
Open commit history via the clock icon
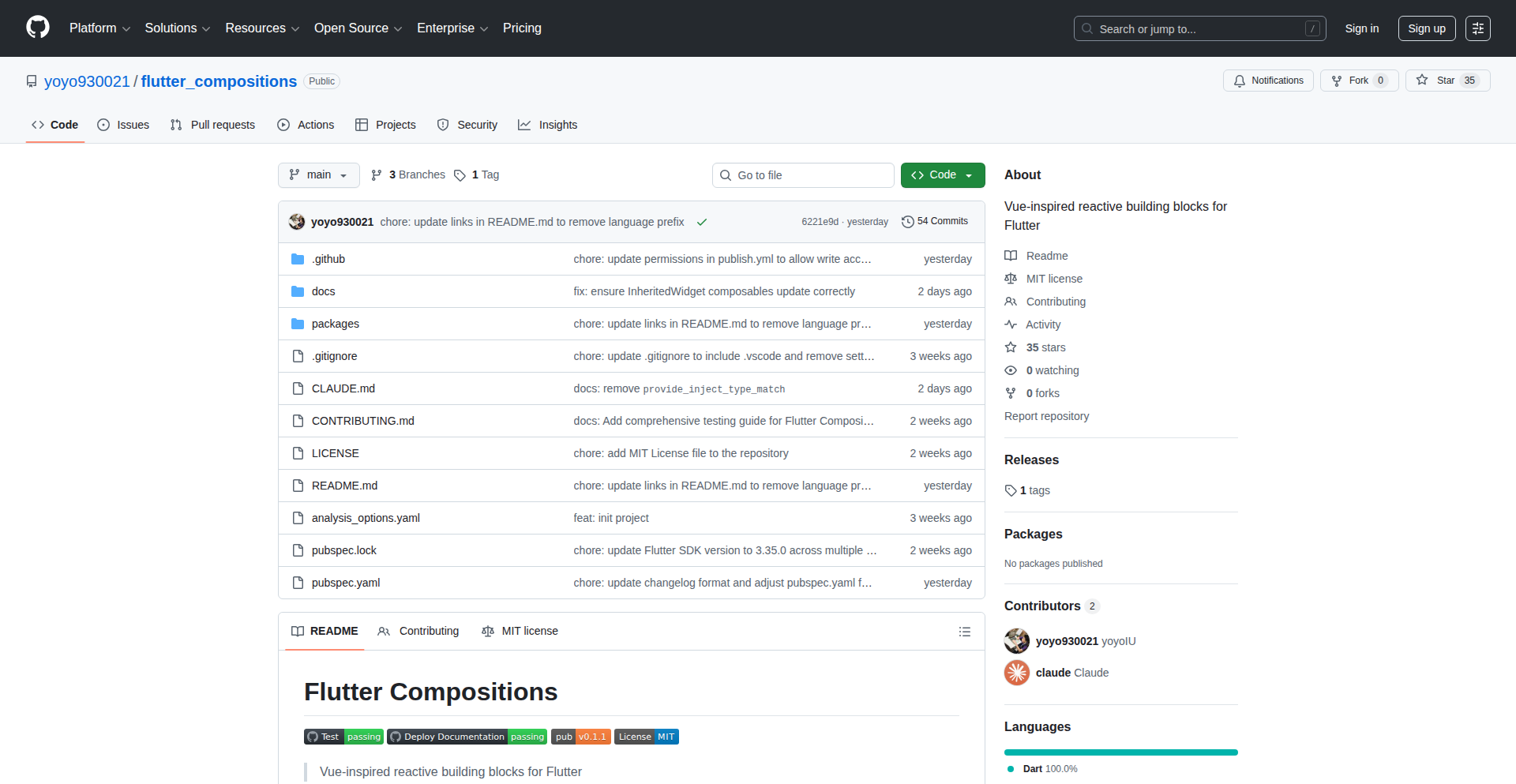pyautogui.click(x=906, y=221)
